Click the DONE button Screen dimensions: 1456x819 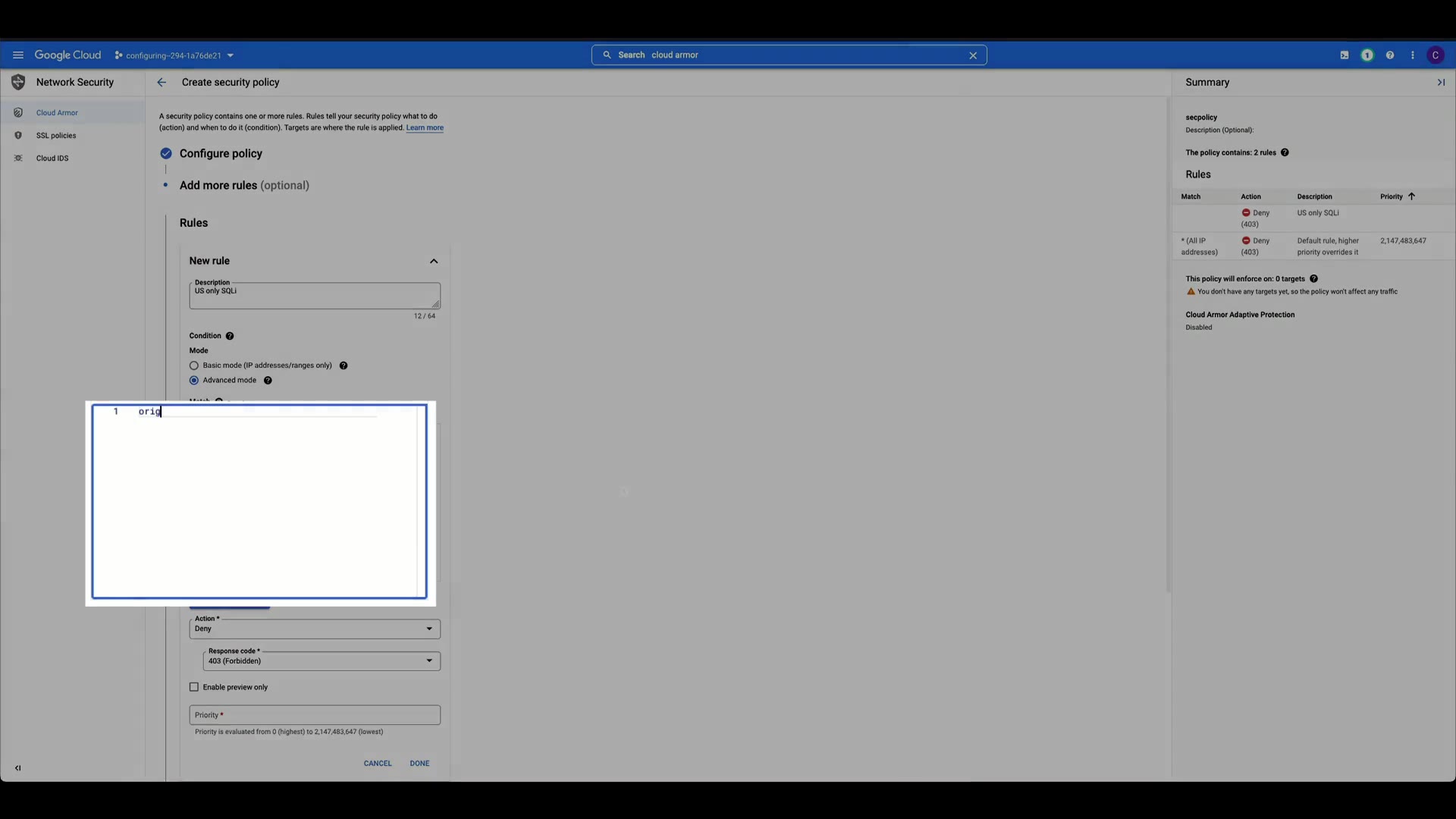pos(419,764)
